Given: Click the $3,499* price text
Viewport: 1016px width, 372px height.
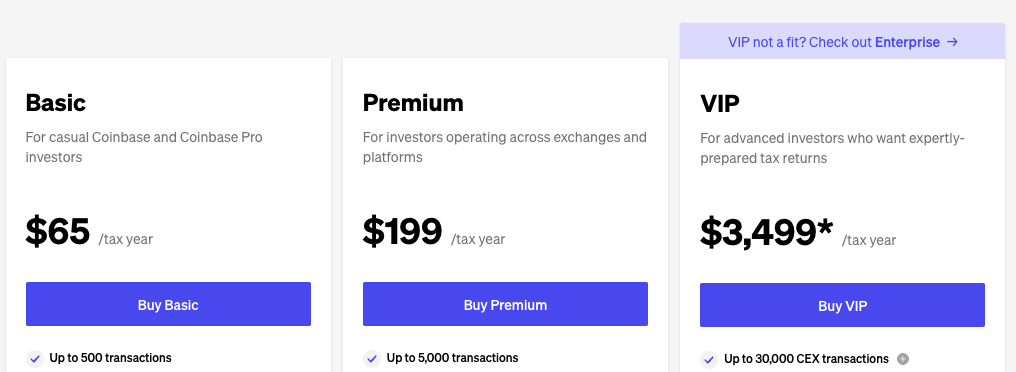Looking at the screenshot, I should tap(767, 233).
